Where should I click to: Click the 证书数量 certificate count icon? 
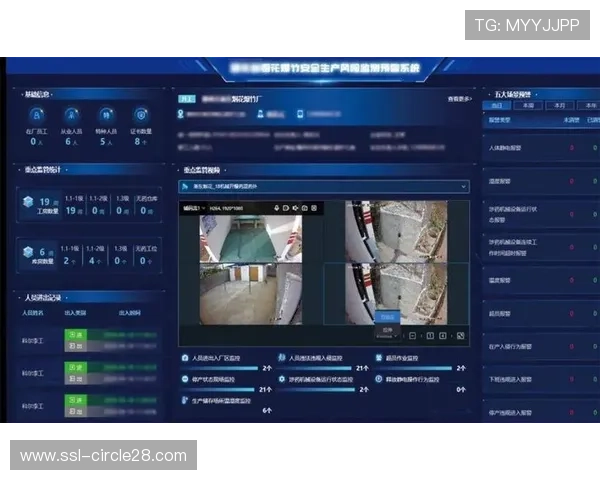pos(141,116)
